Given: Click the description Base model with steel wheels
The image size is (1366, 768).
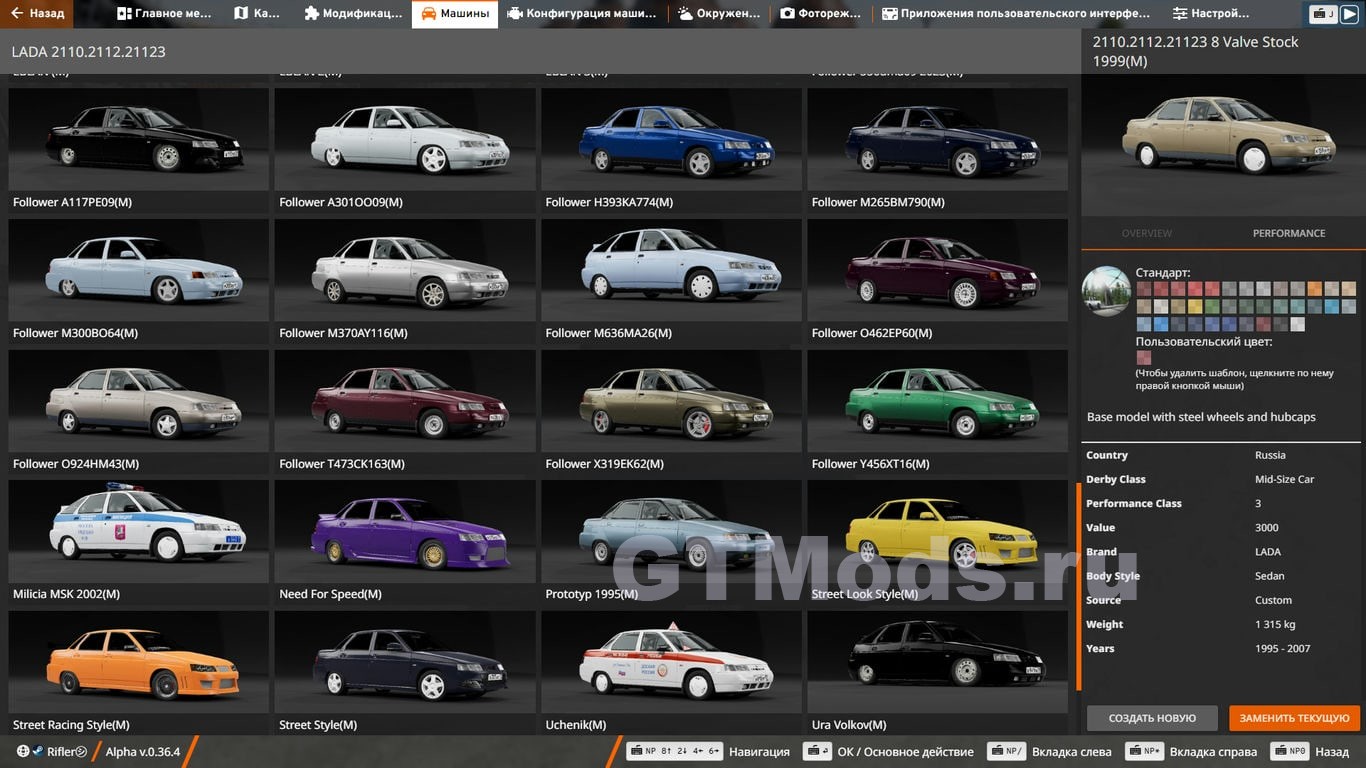Looking at the screenshot, I should coord(1201,417).
